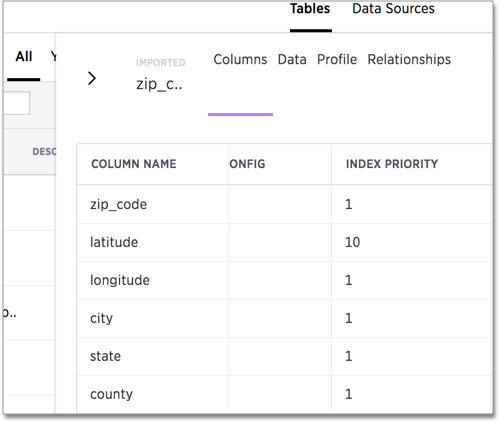The height and width of the screenshot is (423, 500).
Task: Click the zip_c.. table title
Action: [x=159, y=85]
